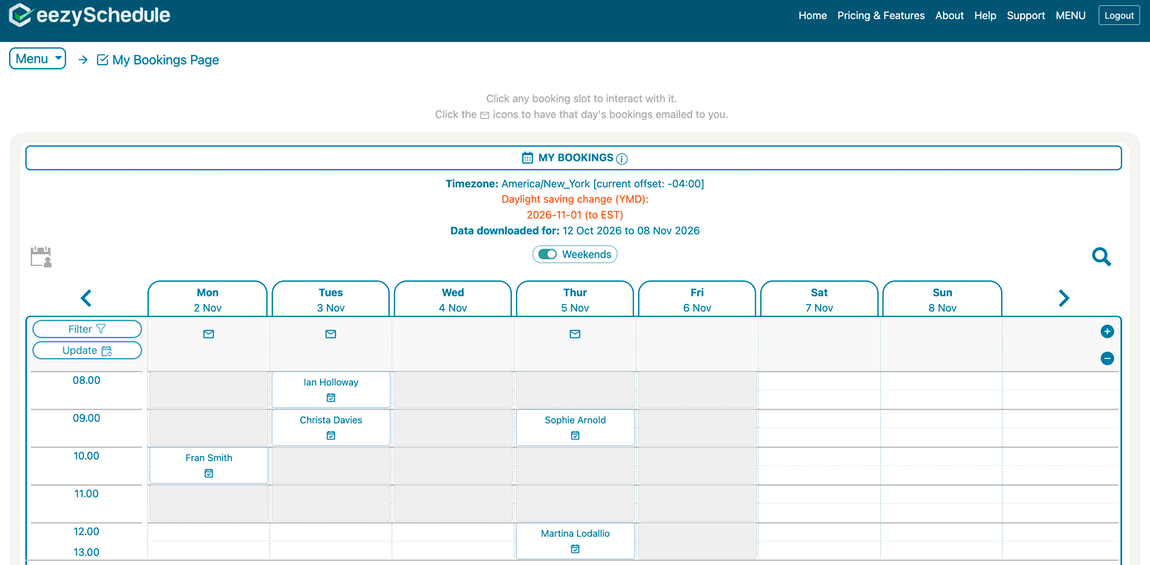Open Martina Lodallio booking slot
The width and height of the screenshot is (1150, 565).
click(575, 541)
